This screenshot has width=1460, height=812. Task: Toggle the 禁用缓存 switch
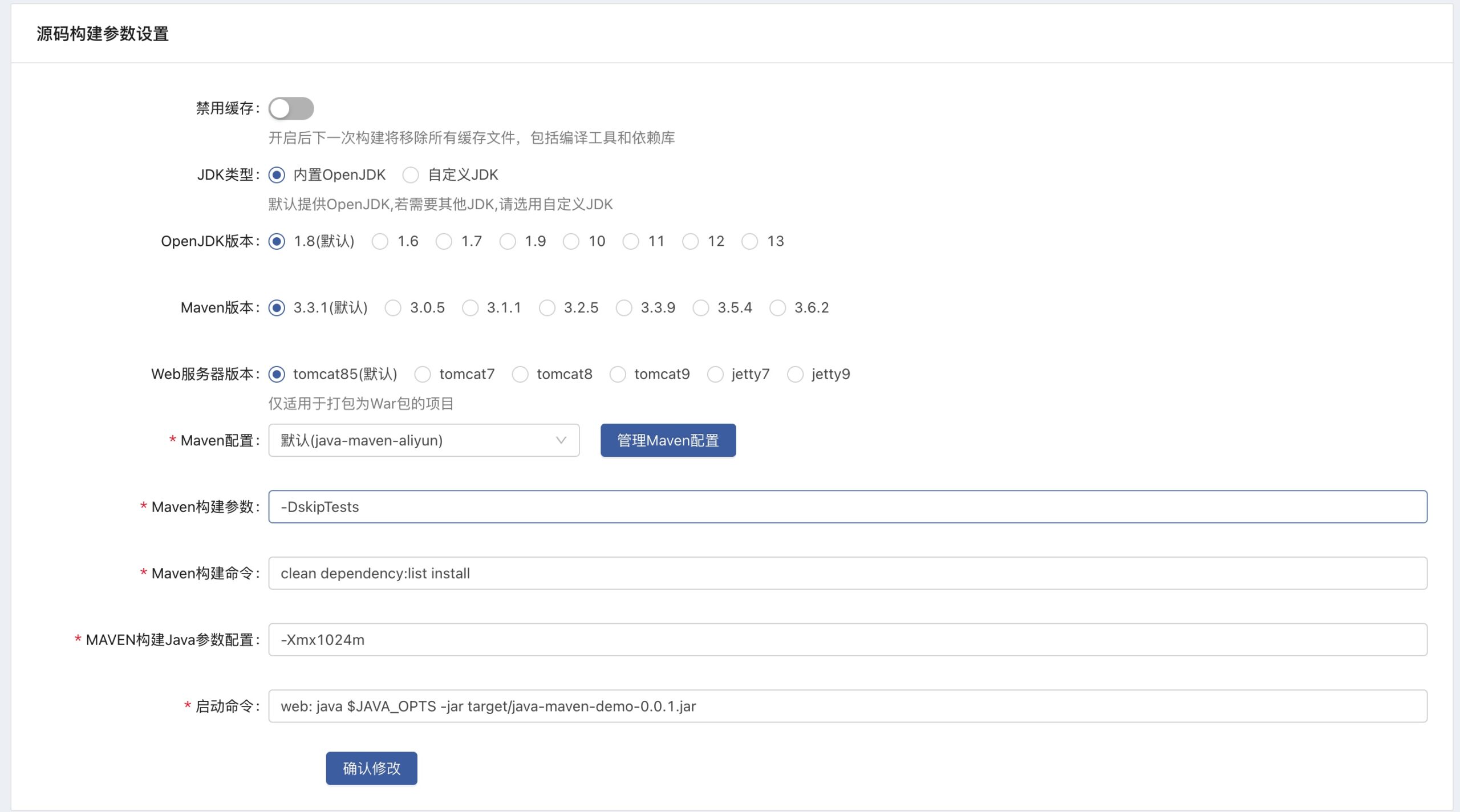coord(291,108)
